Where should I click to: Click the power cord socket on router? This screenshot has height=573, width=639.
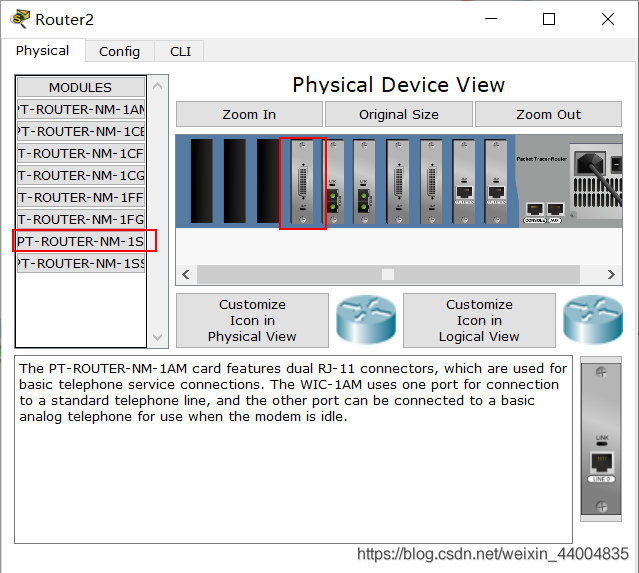[590, 162]
